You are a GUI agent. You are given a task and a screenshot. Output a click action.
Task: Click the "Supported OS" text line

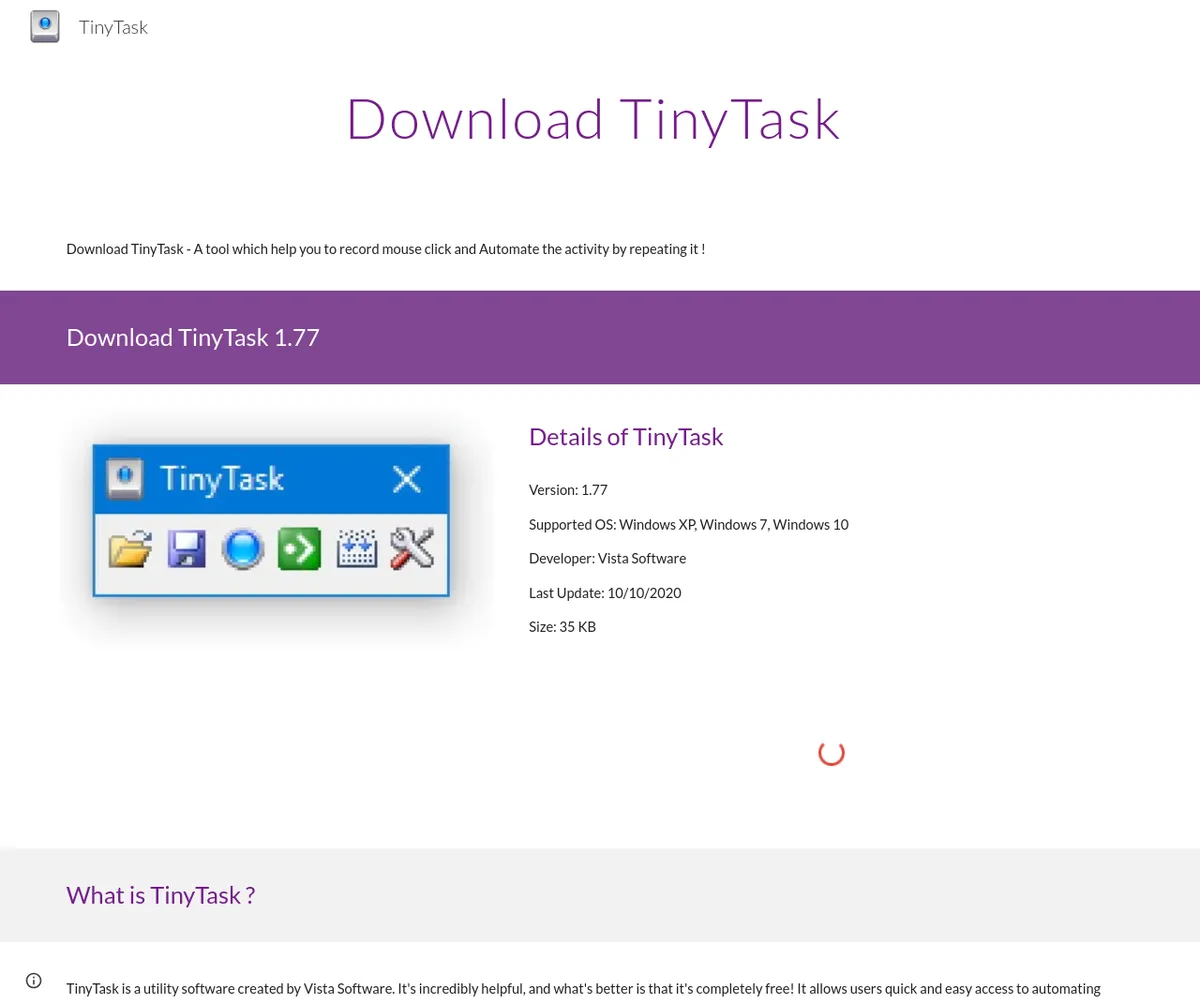tap(688, 524)
